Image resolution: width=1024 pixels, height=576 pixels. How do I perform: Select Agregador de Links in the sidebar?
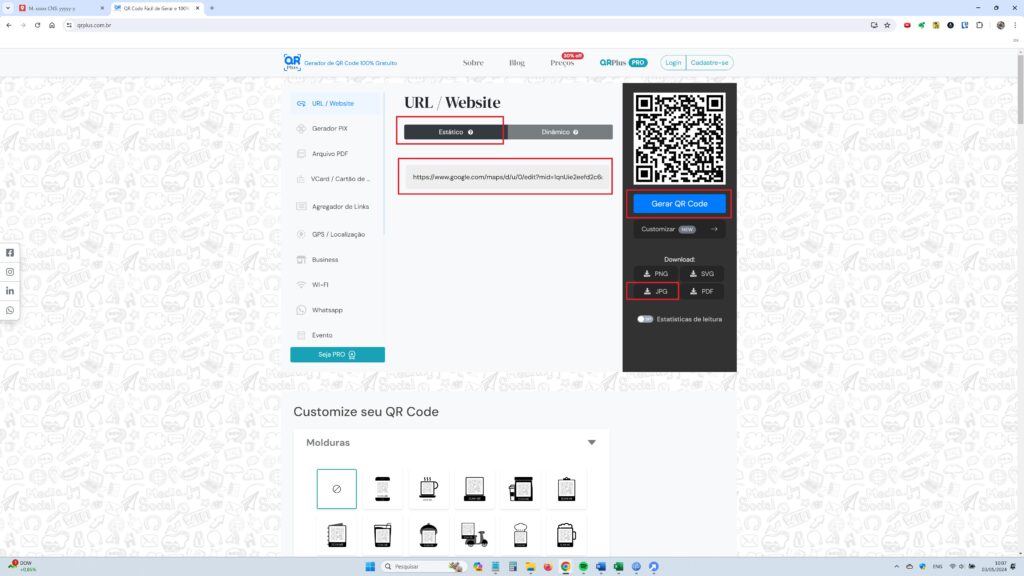click(336, 206)
